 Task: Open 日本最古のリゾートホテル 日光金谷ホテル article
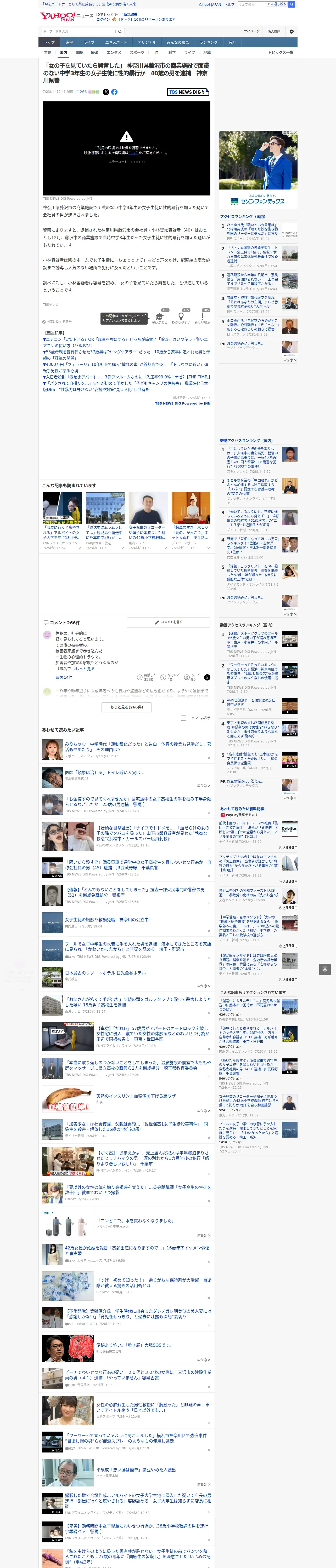pyautogui.click(x=105, y=973)
